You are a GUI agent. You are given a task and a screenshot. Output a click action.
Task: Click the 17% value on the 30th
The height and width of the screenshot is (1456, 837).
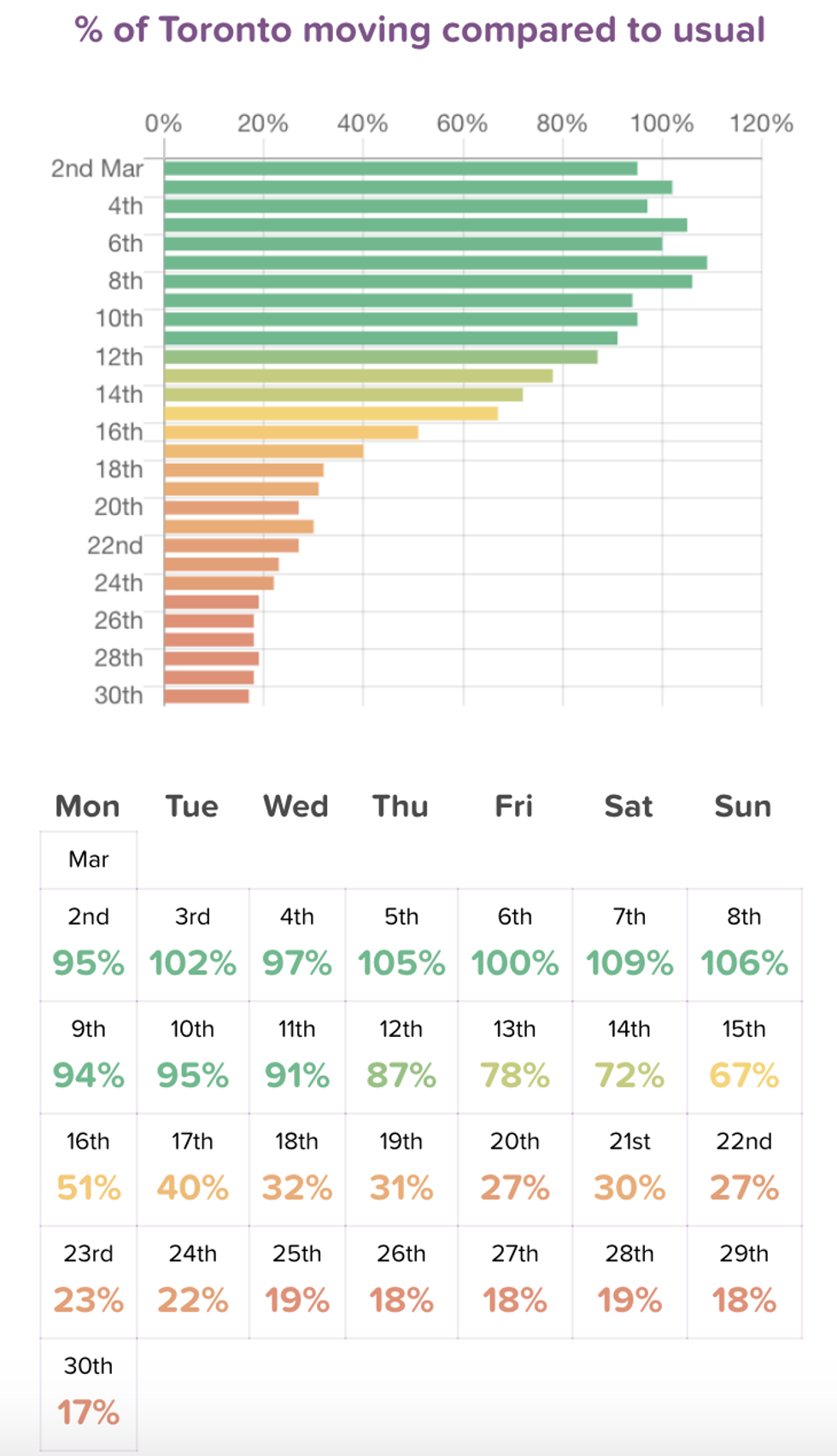88,1412
